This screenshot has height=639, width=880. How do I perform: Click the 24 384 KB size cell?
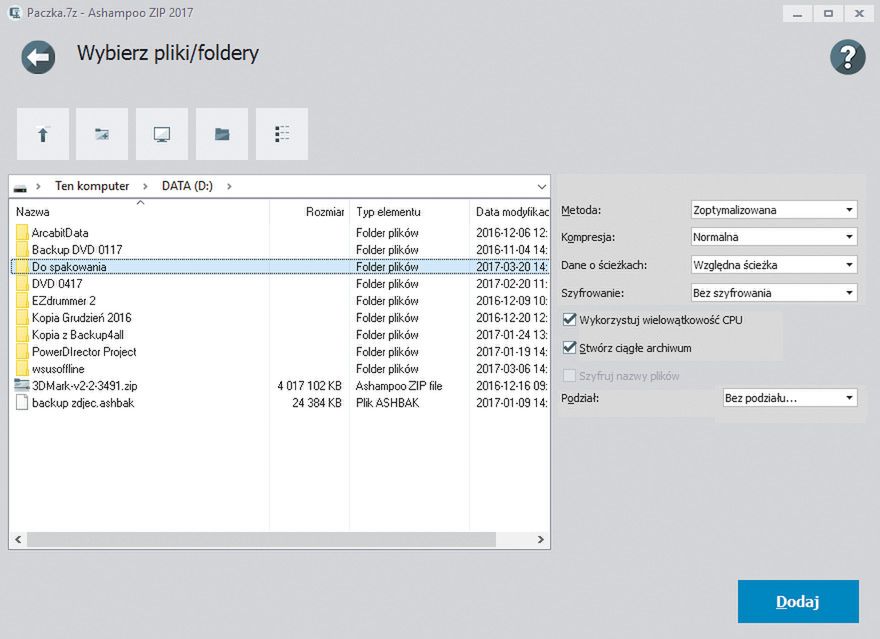[317, 403]
